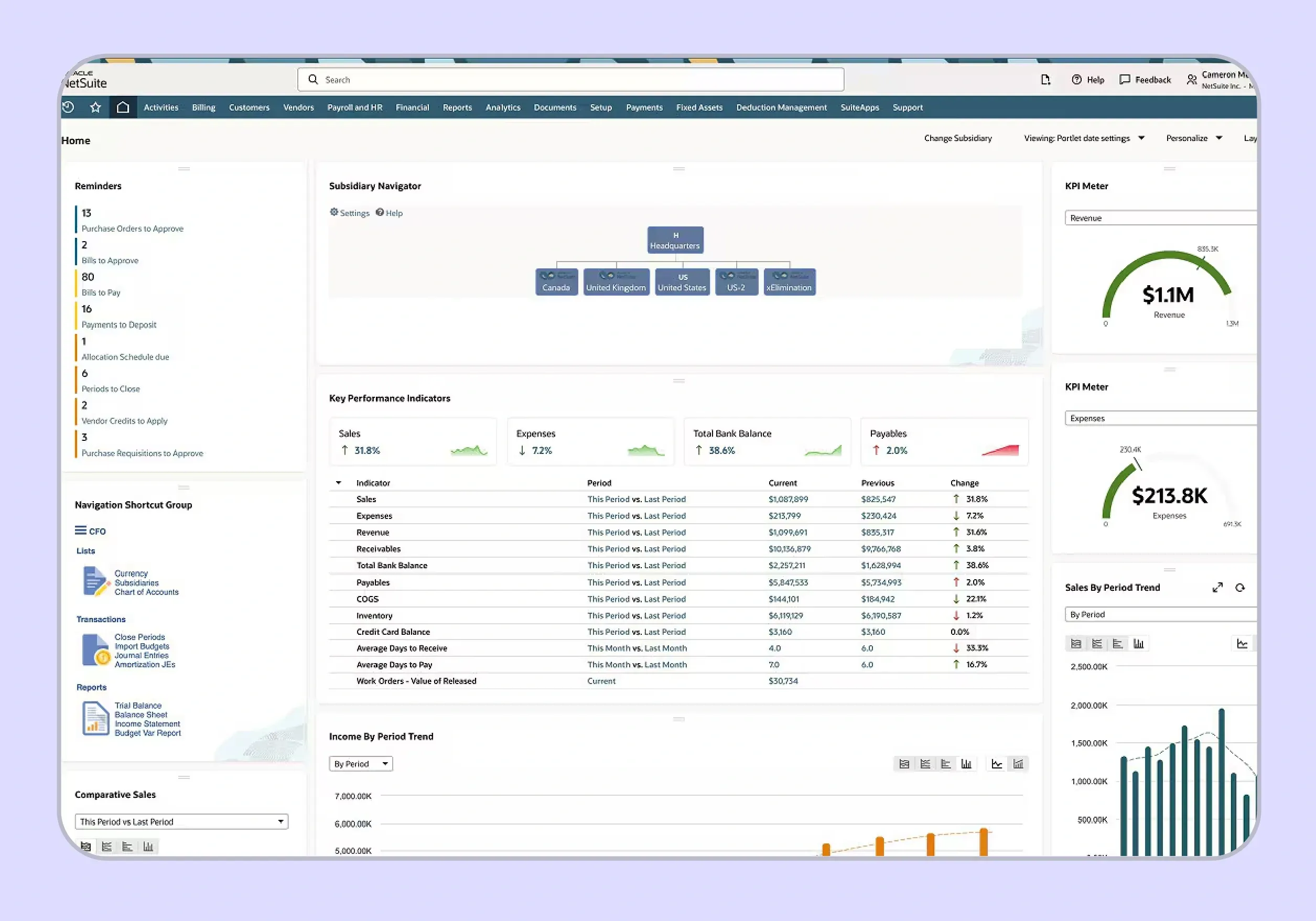Open the Trial Balance report link
The height and width of the screenshot is (921, 1316).
[138, 706]
